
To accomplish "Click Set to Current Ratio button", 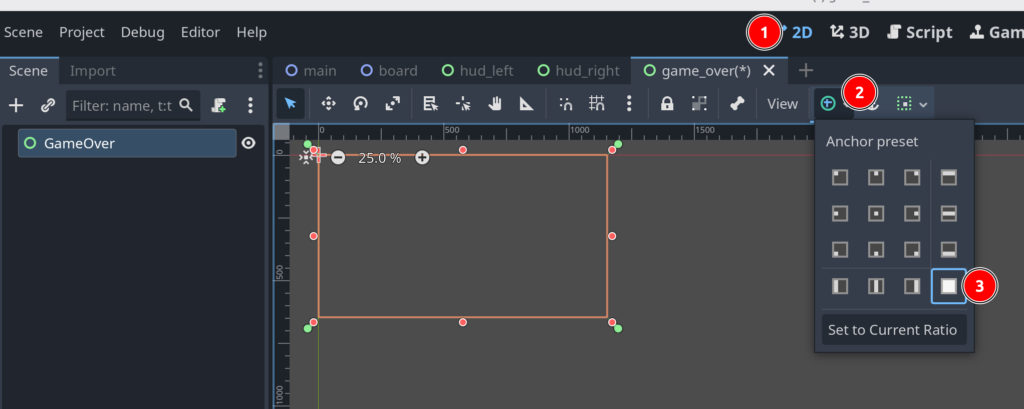I will (893, 330).
